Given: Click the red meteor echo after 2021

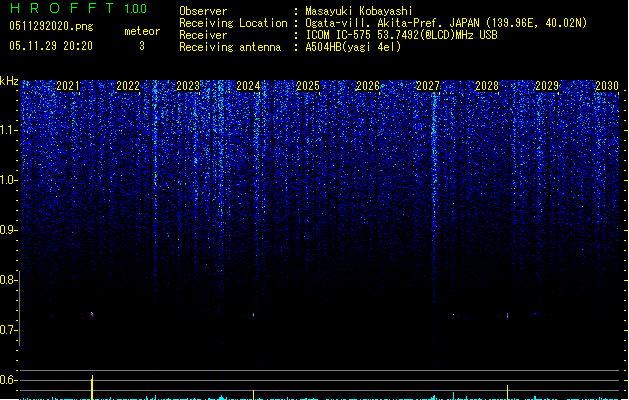Looking at the screenshot, I should [92, 314].
